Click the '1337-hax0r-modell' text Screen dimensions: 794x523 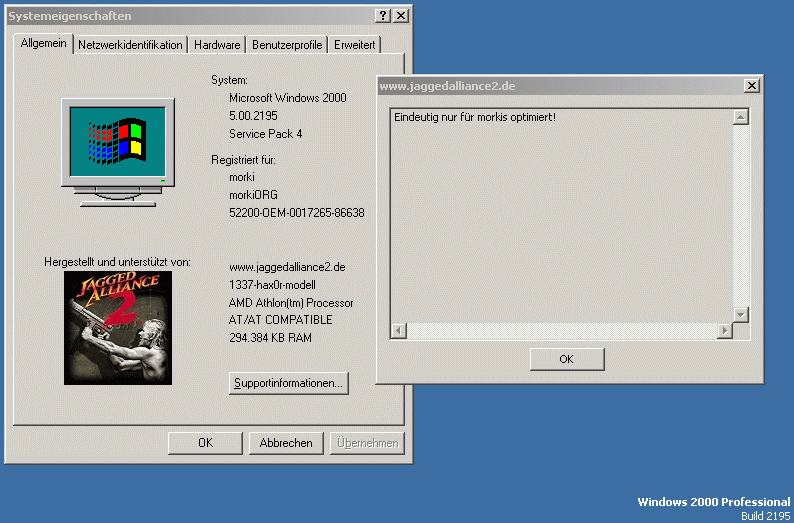(272, 285)
